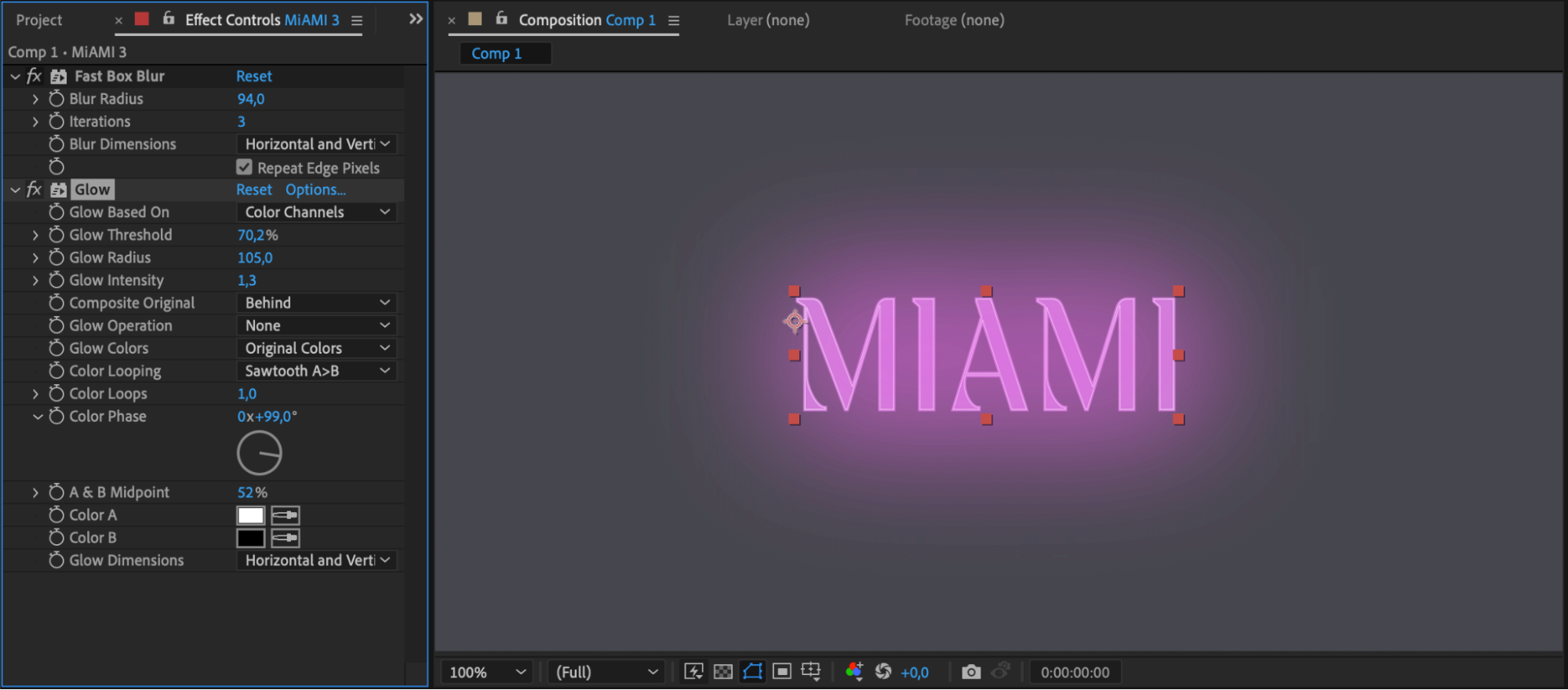Viewport: 1568px width, 690px height.
Task: Click the Region of Interest icon
Action: [782, 672]
